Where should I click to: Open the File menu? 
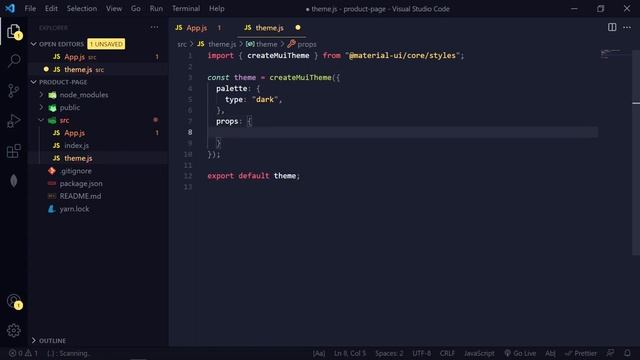pyautogui.click(x=30, y=9)
